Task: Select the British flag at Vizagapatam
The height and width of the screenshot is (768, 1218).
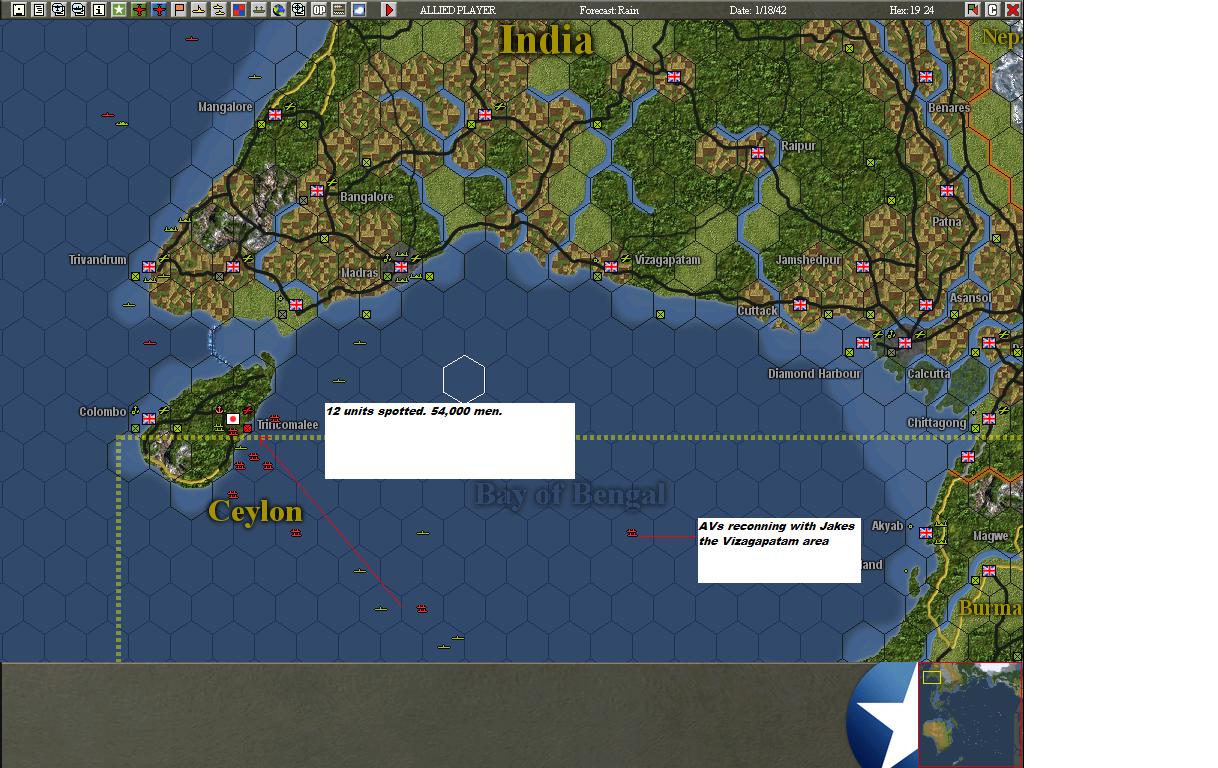Action: pyautogui.click(x=611, y=267)
